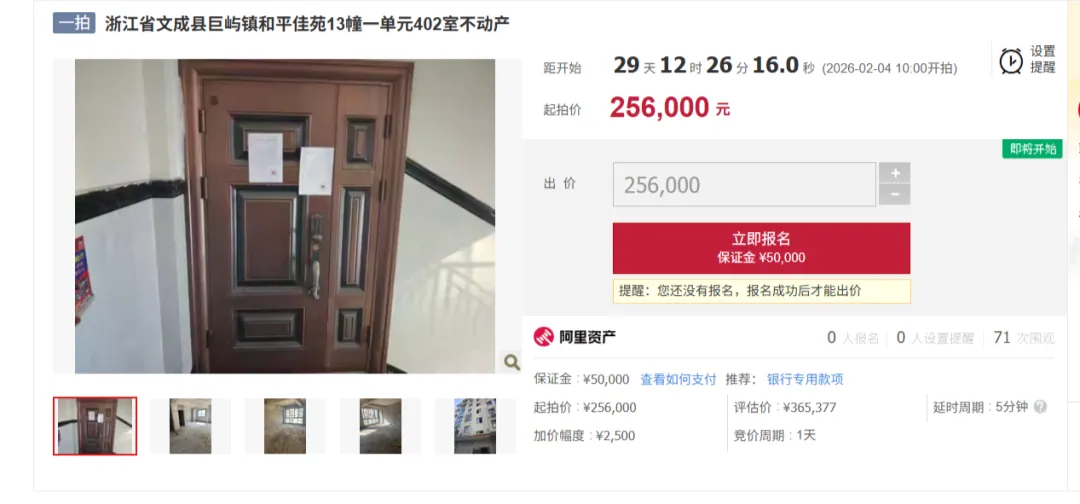Select the building exterior thumbnail

click(475, 426)
